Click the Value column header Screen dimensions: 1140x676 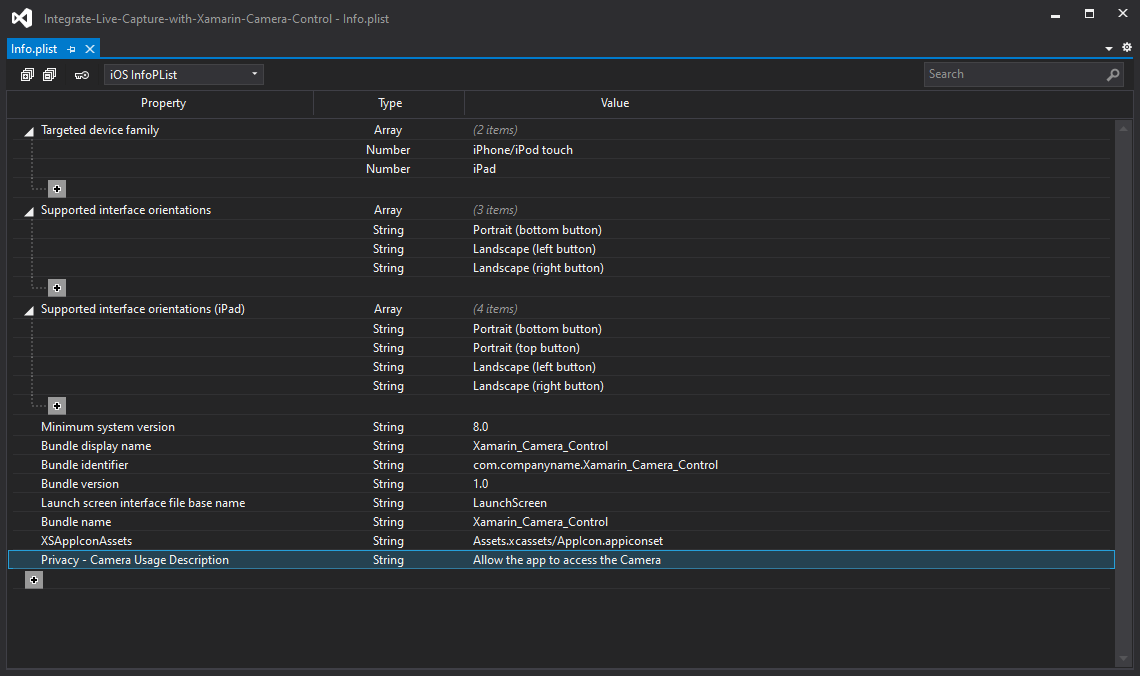tap(614, 103)
